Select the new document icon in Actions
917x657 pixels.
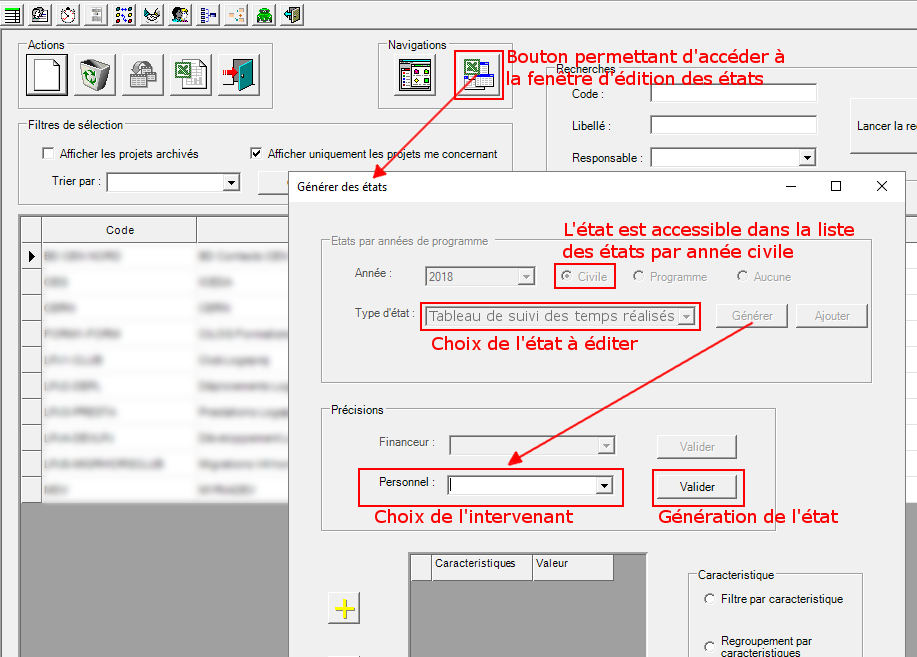click(x=45, y=75)
